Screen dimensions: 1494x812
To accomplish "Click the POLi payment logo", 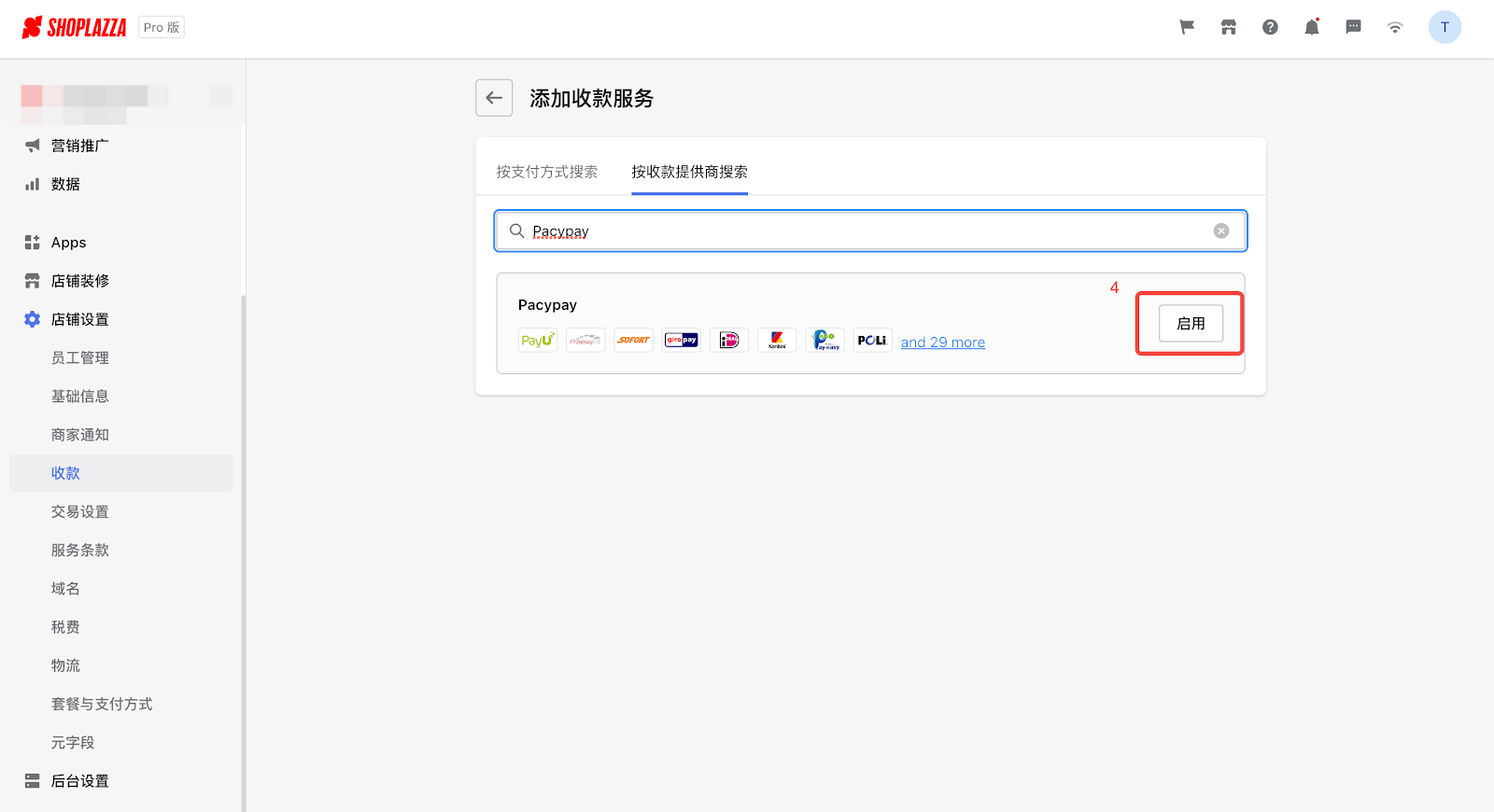I will [x=872, y=340].
